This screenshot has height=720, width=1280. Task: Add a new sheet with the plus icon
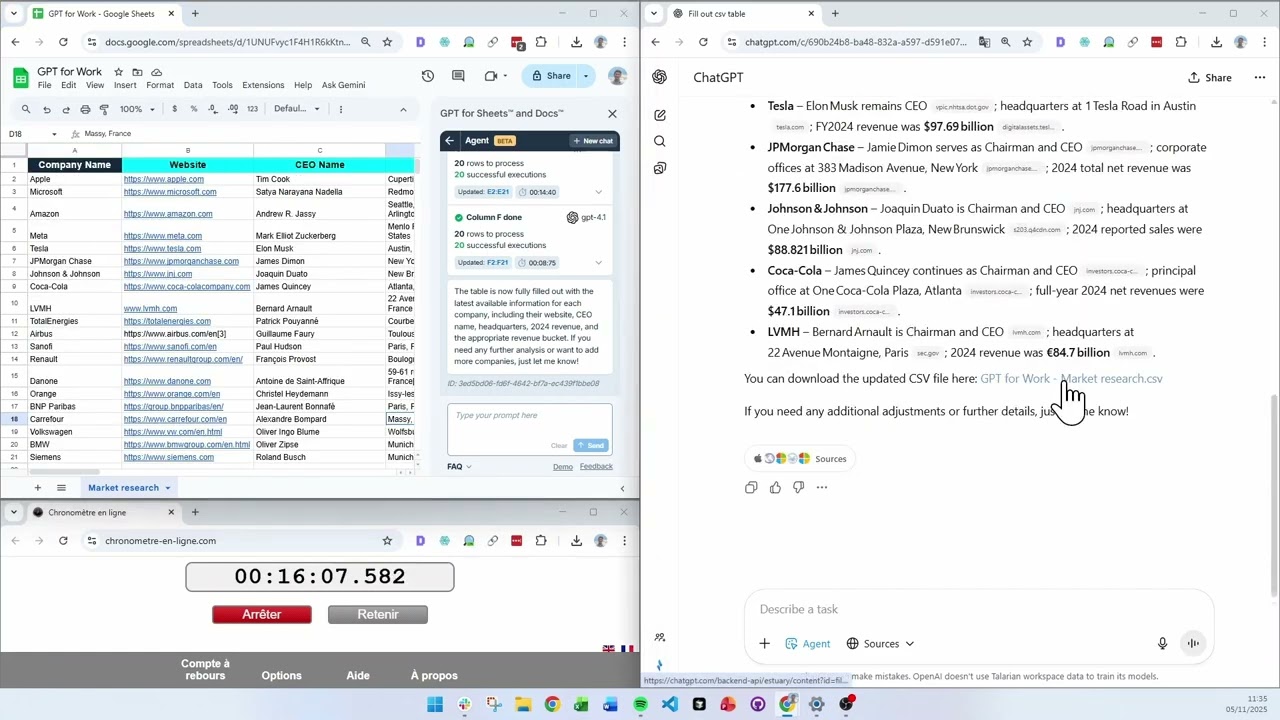[37, 488]
